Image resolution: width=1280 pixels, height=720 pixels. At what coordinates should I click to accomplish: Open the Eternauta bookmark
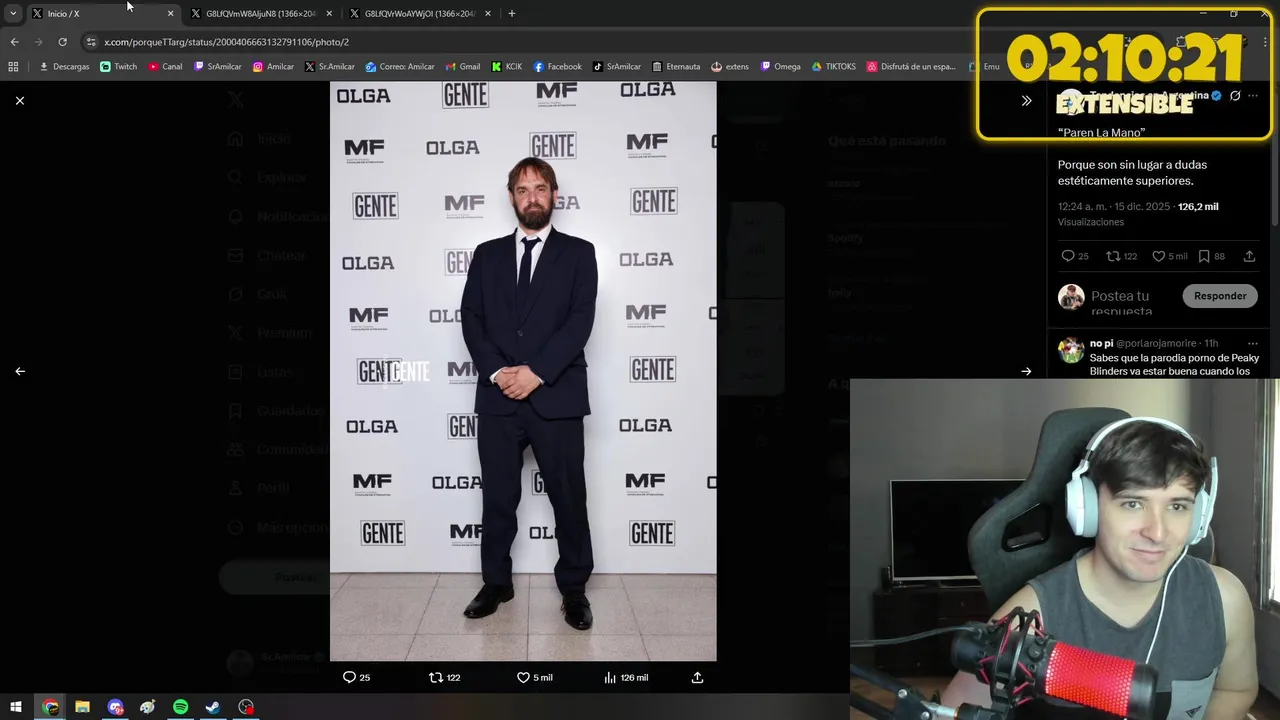coord(675,67)
